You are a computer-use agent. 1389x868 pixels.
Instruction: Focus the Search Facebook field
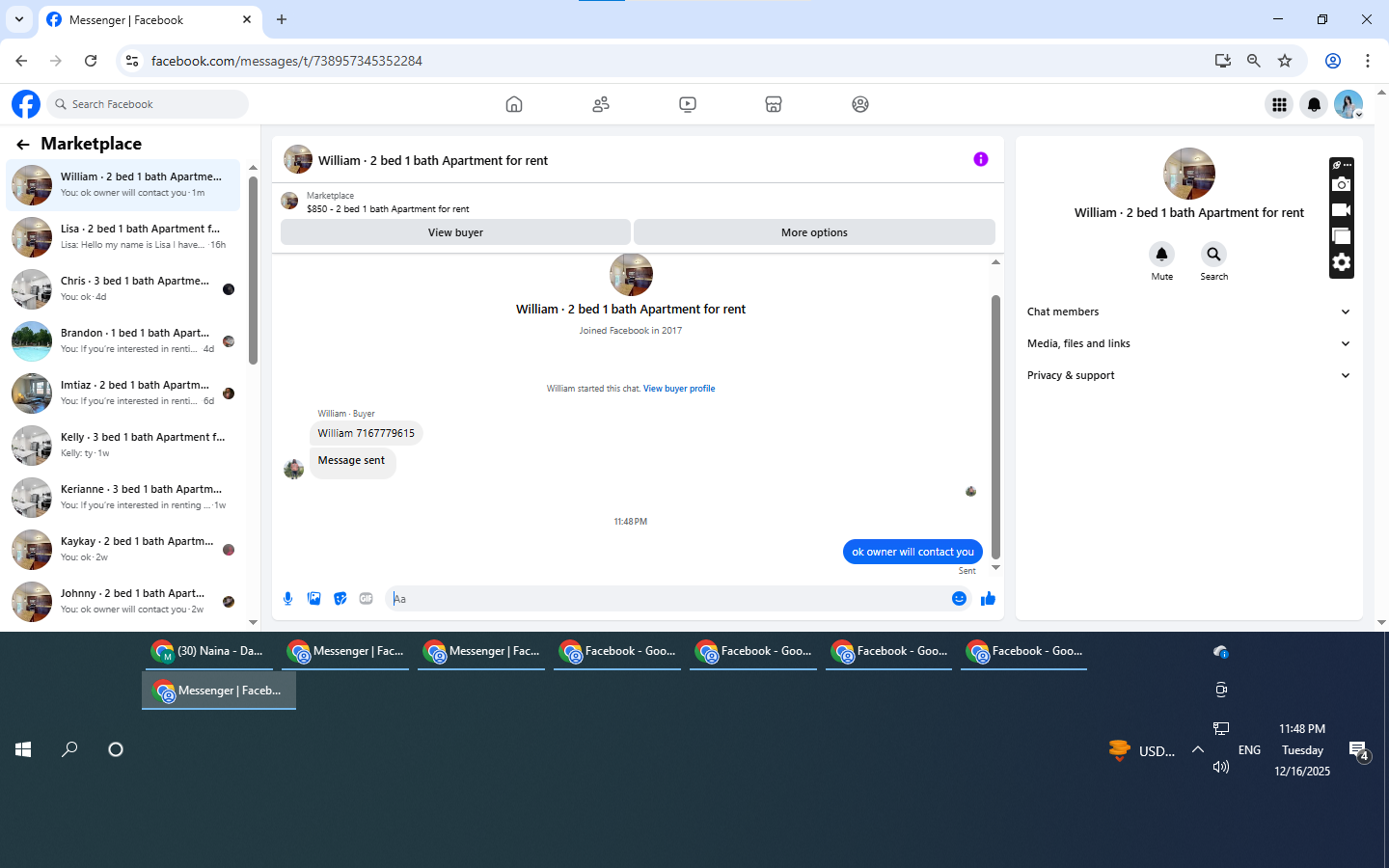pos(148,104)
